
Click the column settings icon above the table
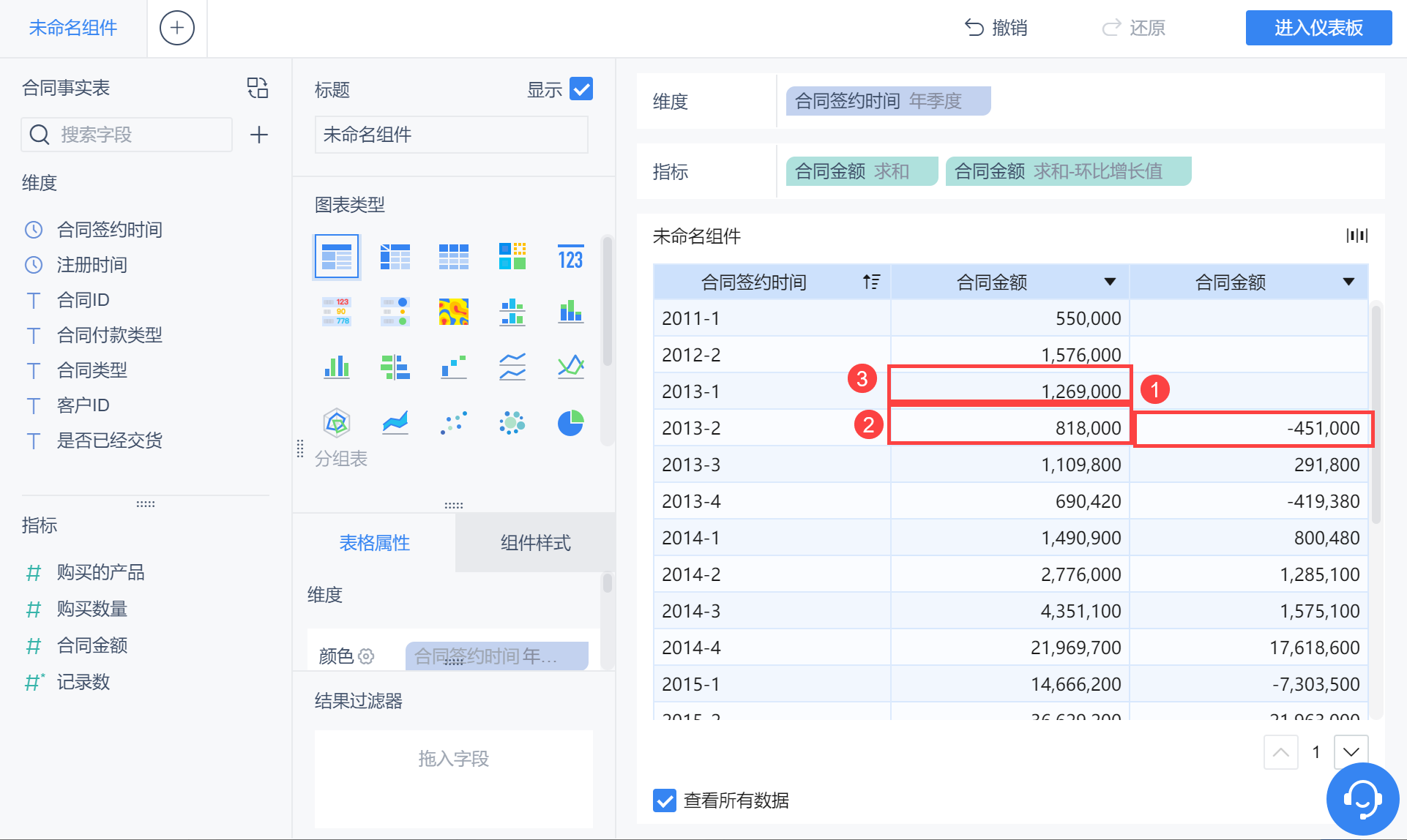tap(1356, 236)
